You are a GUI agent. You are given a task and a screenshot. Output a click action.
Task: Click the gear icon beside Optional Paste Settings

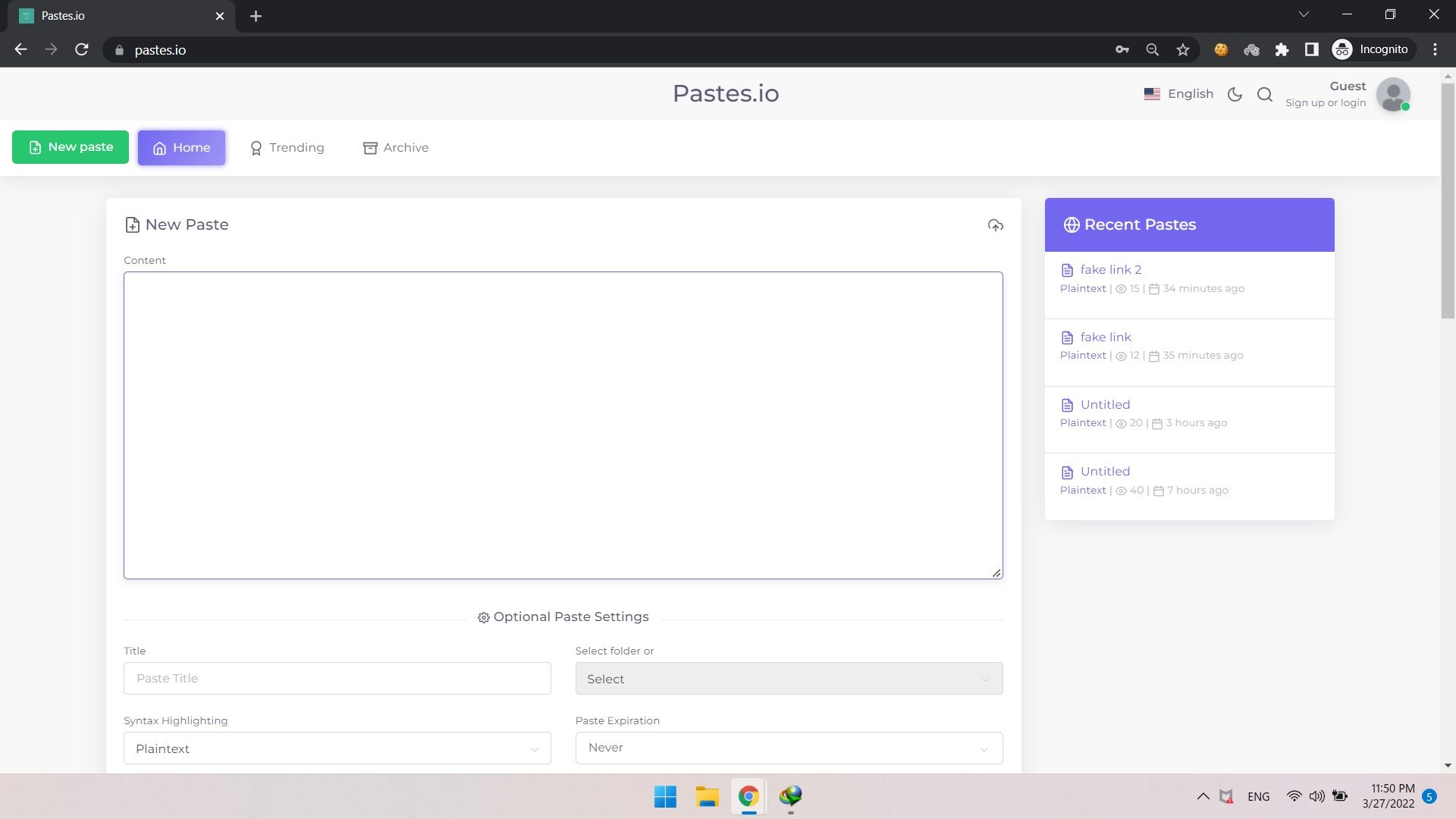pyautogui.click(x=485, y=617)
